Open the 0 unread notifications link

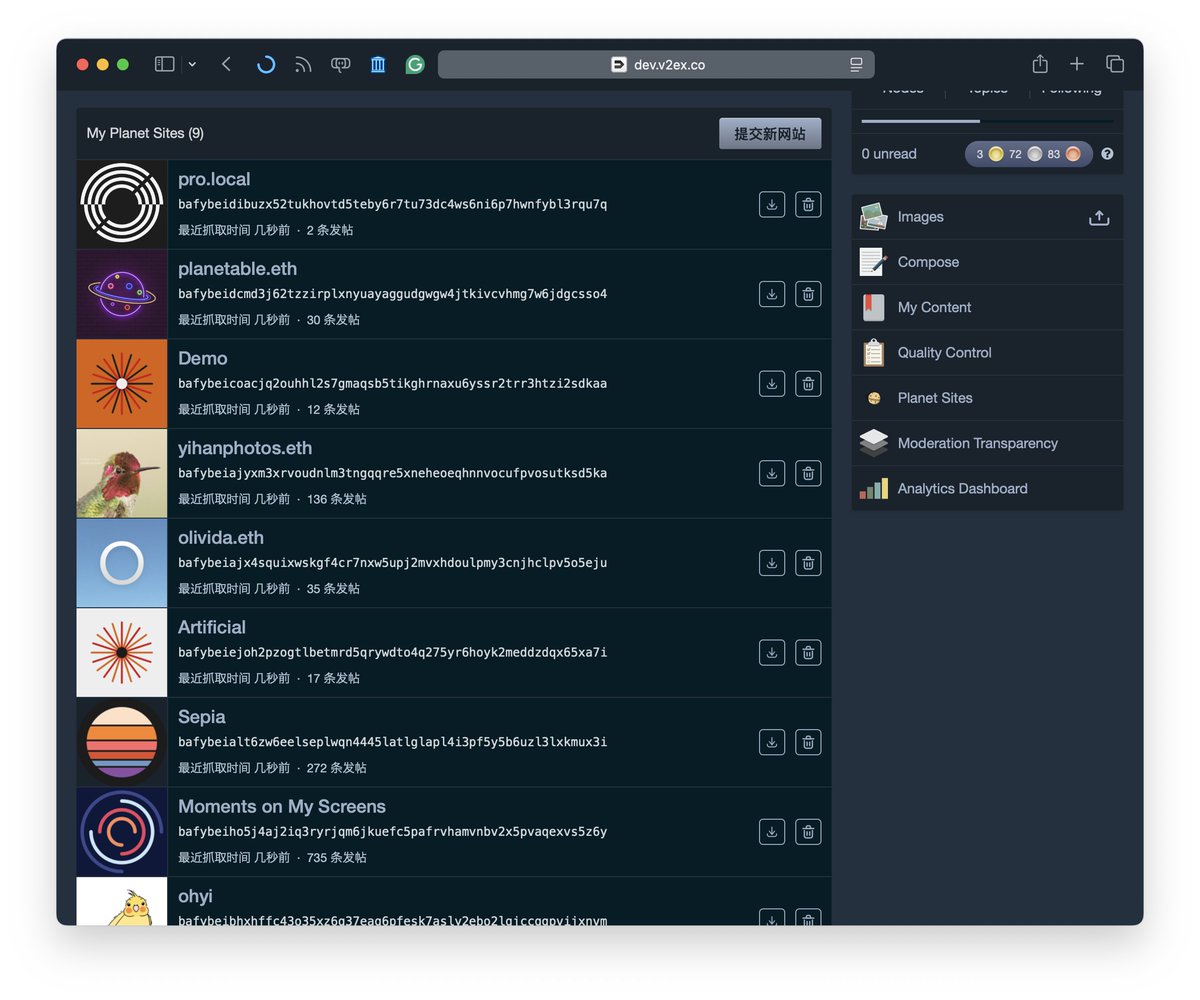[x=889, y=154]
